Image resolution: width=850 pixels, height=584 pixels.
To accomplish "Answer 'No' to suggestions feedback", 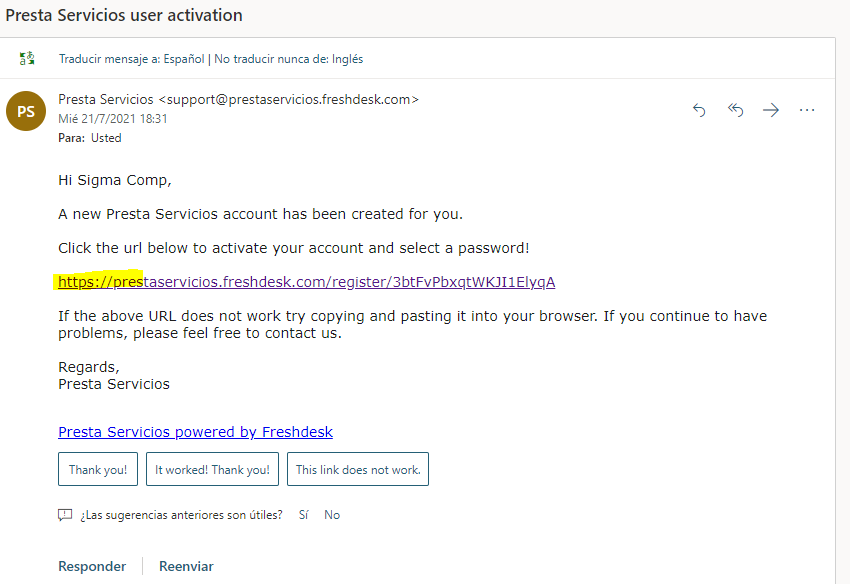I will coord(332,515).
